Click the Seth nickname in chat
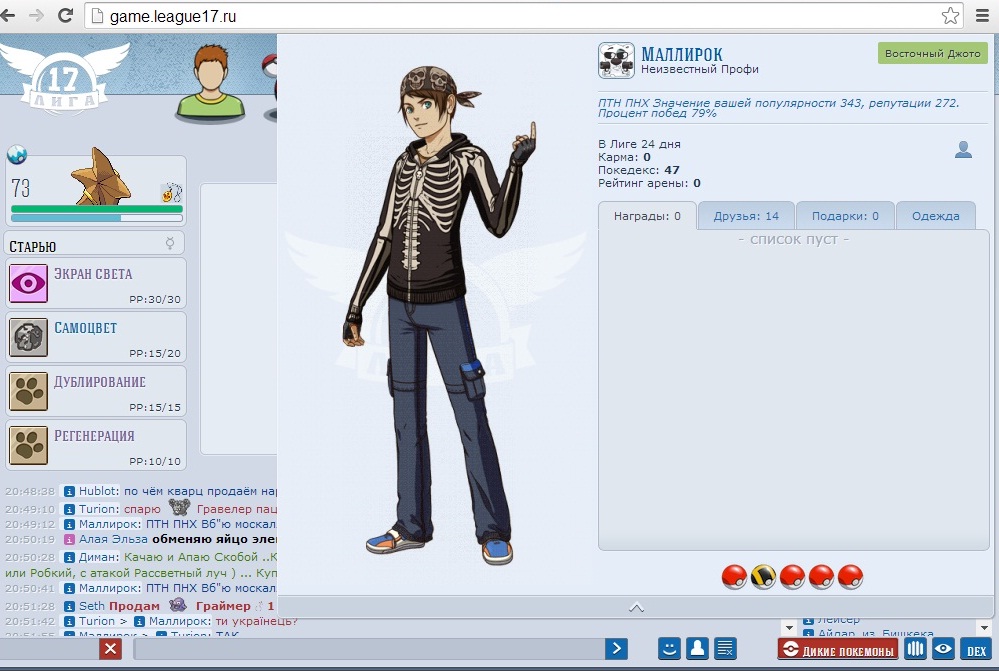Viewport: 999px width, 671px height. 91,606
